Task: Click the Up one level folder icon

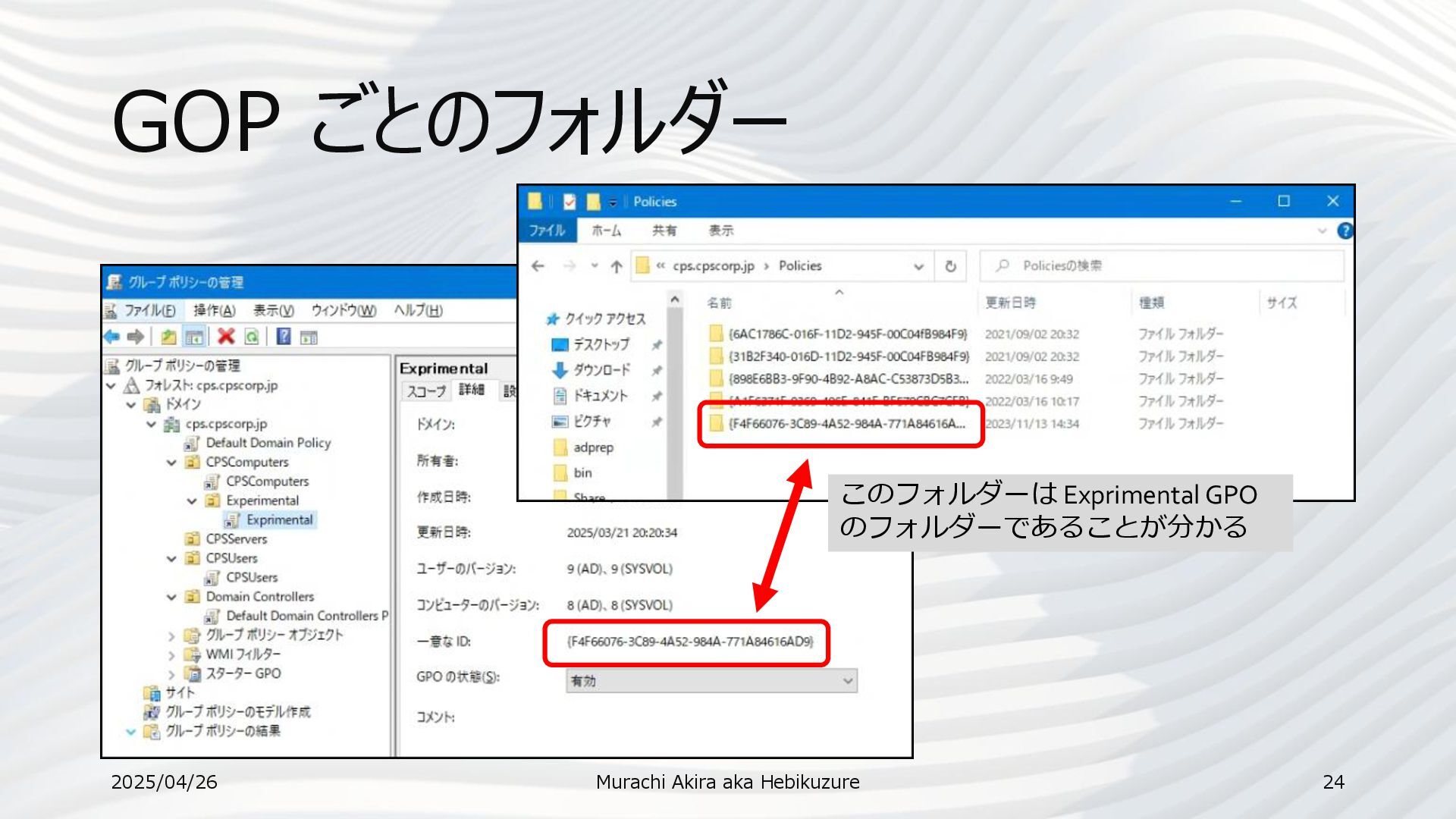Action: [168, 337]
